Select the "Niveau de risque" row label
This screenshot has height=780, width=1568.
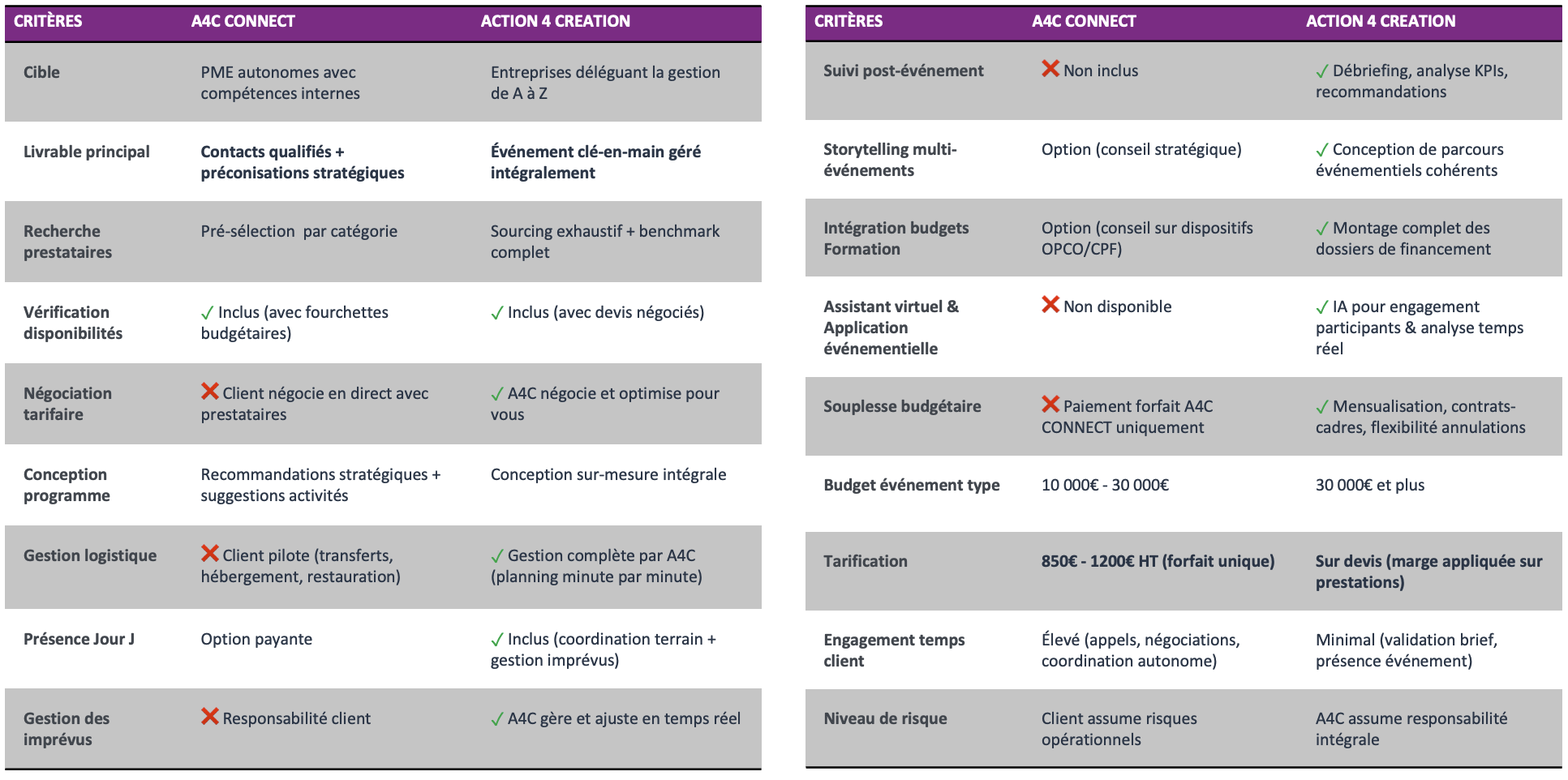(x=885, y=718)
